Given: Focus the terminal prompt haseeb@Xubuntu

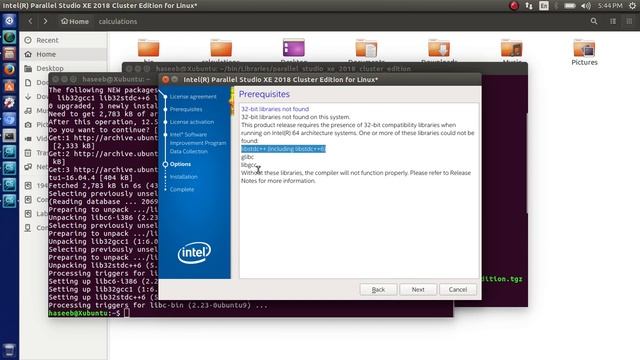Looking at the screenshot, I should tap(84, 313).
